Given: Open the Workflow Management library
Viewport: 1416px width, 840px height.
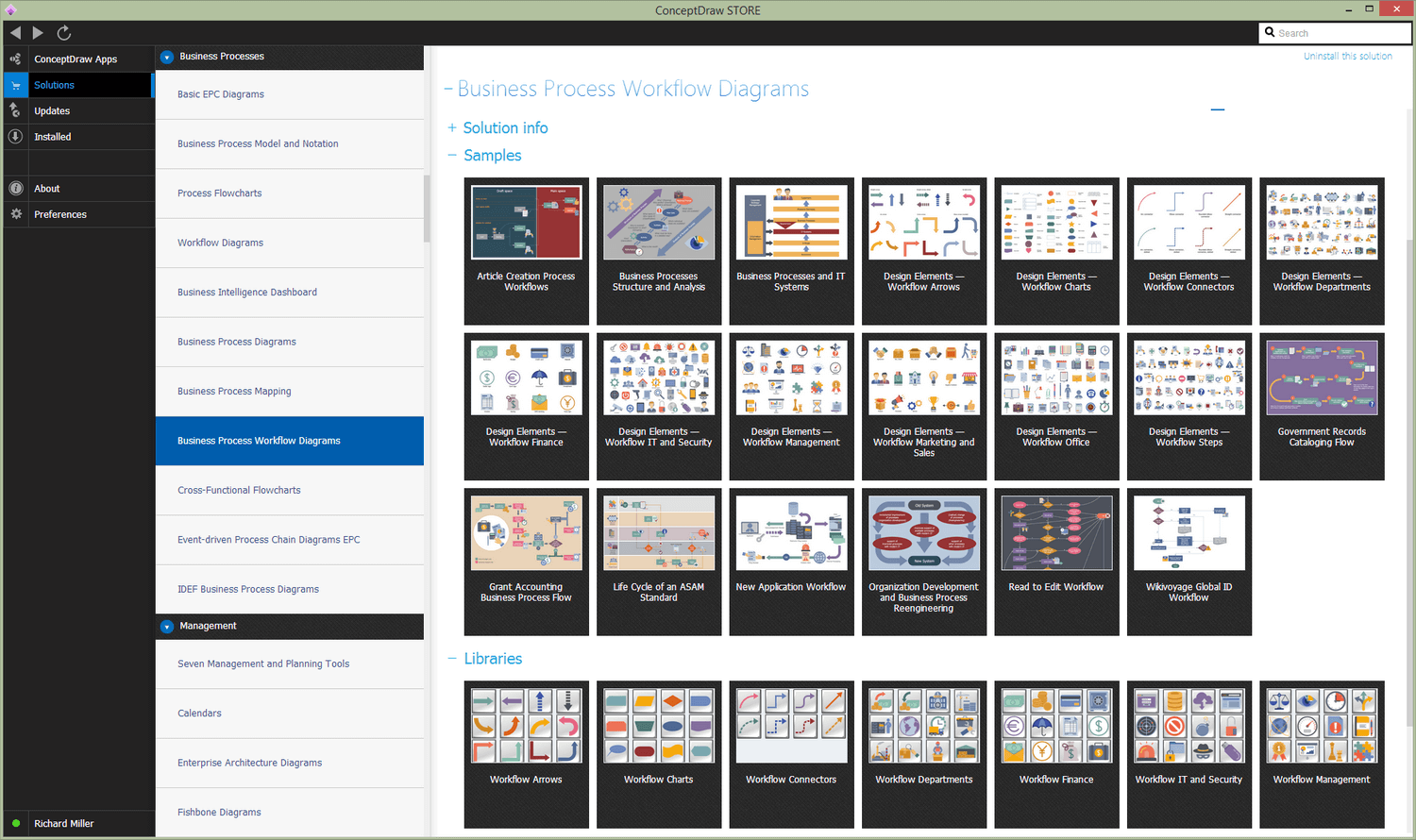Looking at the screenshot, I should (1322, 754).
